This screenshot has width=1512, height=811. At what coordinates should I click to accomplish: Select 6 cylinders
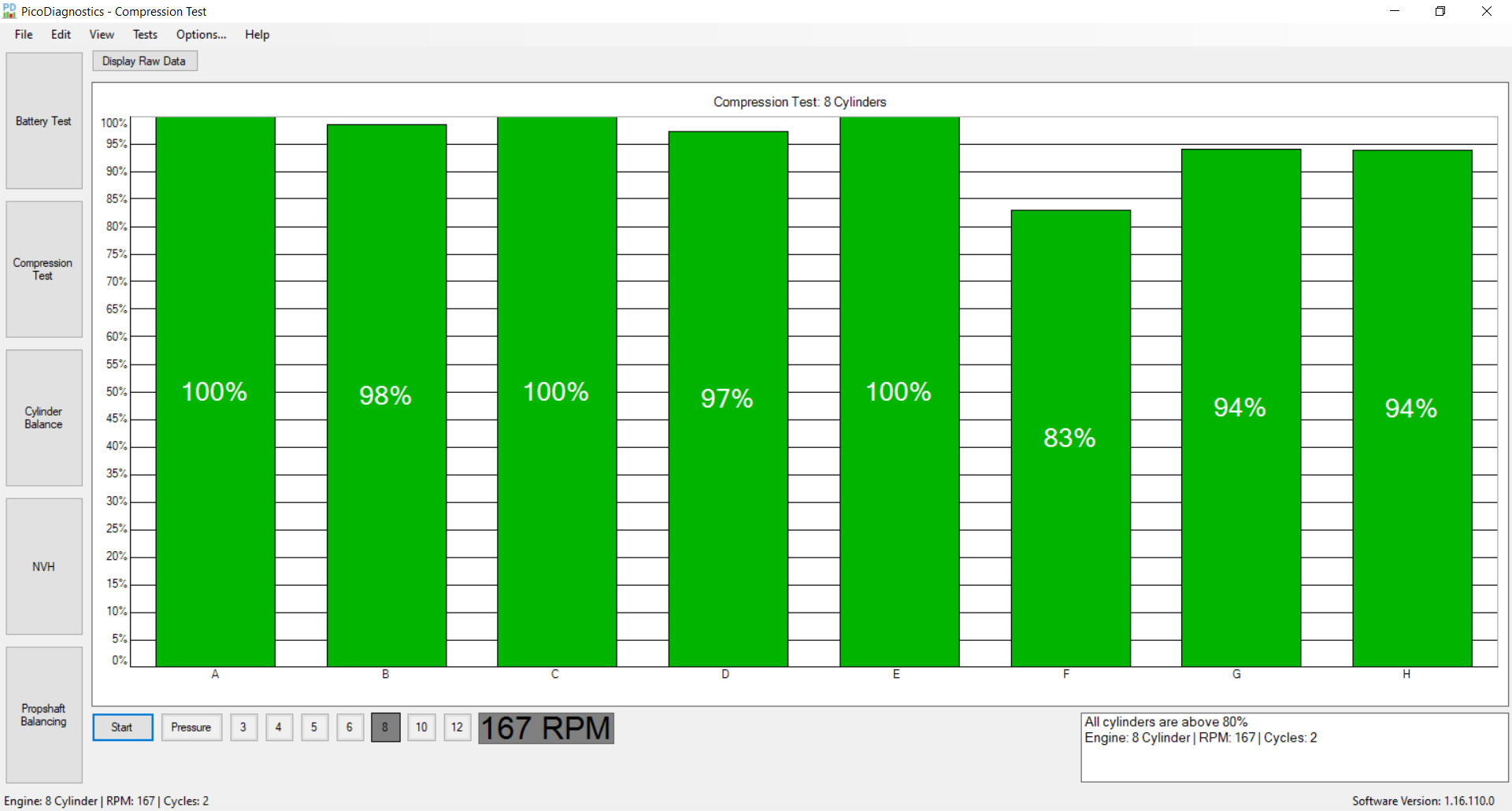pos(350,728)
